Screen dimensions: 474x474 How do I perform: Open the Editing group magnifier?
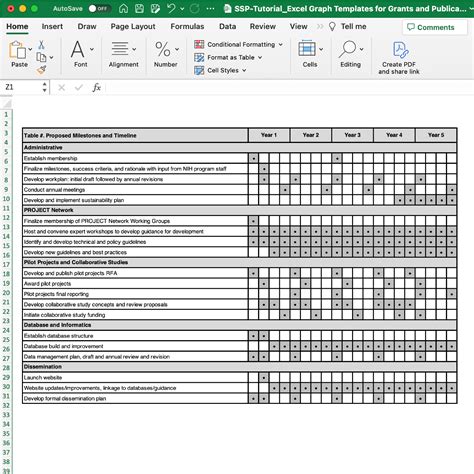pyautogui.click(x=350, y=54)
